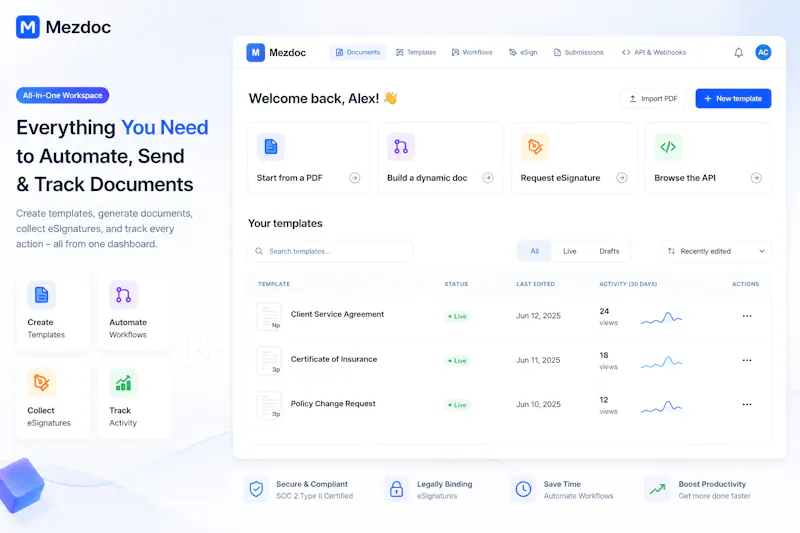Image resolution: width=800 pixels, height=533 pixels.
Task: Filter templates by Drafts
Action: [609, 251]
